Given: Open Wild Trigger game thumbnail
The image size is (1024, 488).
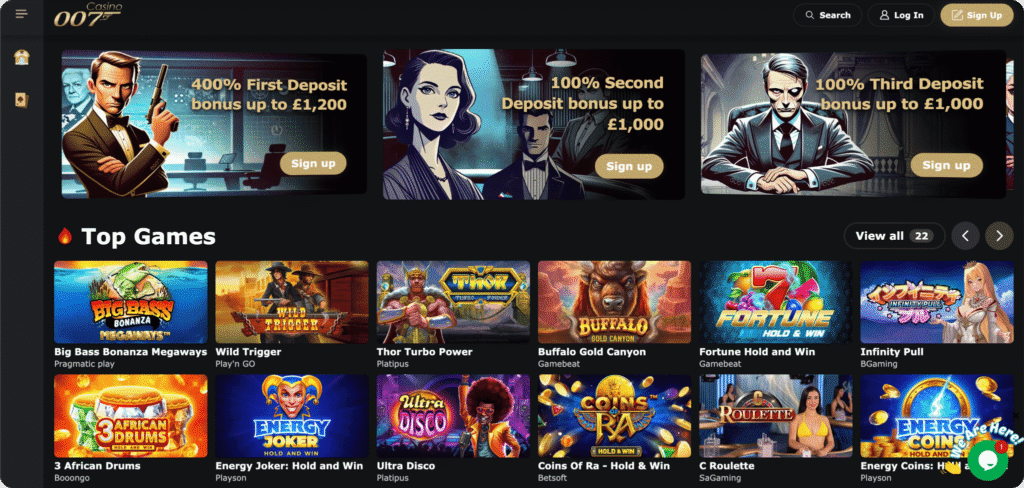Looking at the screenshot, I should coord(292,302).
